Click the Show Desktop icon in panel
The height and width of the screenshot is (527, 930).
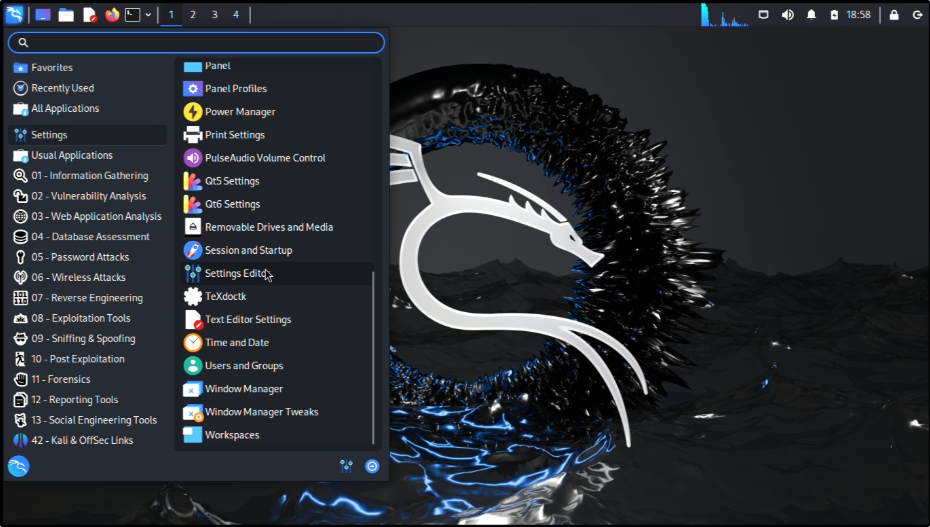(43, 15)
